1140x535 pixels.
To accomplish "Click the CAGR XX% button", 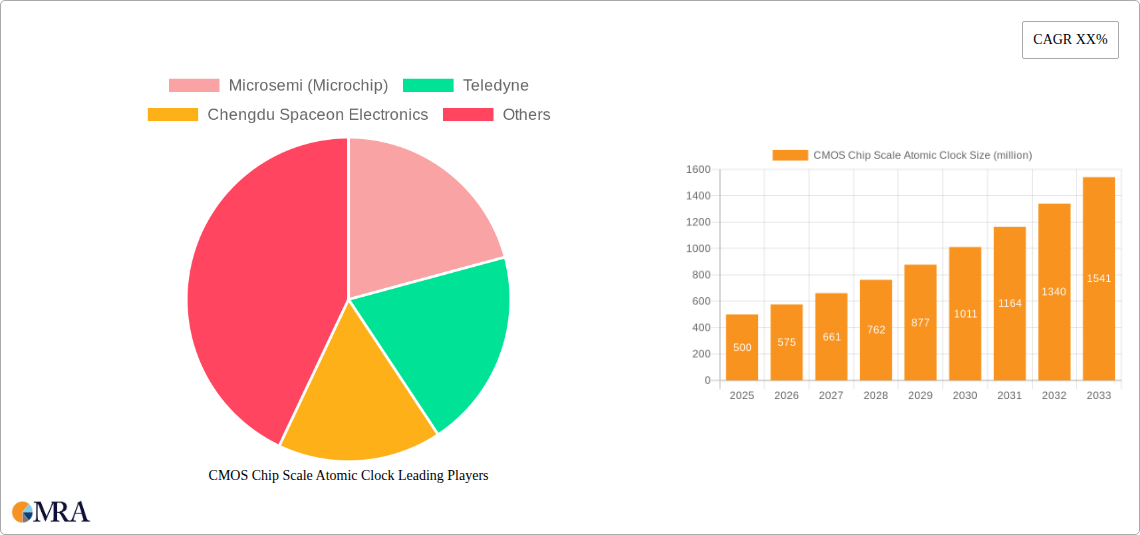I will 1070,40.
